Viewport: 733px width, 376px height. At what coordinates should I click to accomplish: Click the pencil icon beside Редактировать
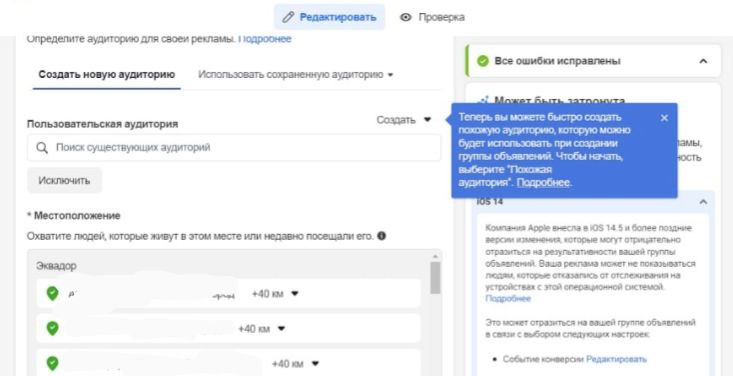point(288,17)
